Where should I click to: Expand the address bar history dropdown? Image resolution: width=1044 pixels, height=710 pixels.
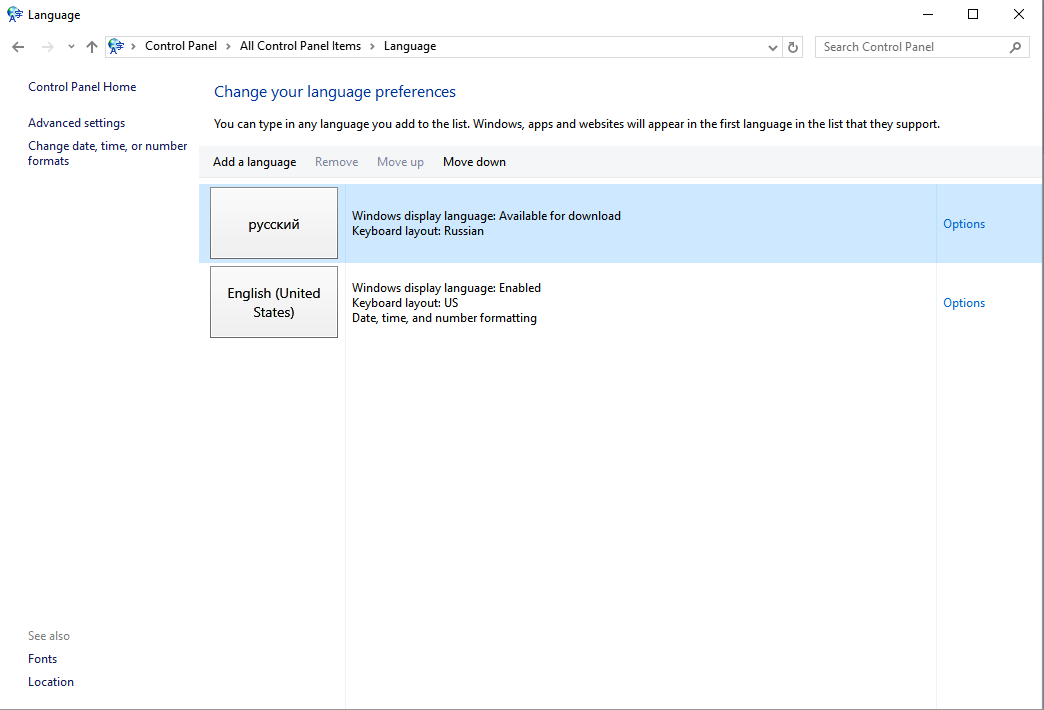[x=772, y=47]
